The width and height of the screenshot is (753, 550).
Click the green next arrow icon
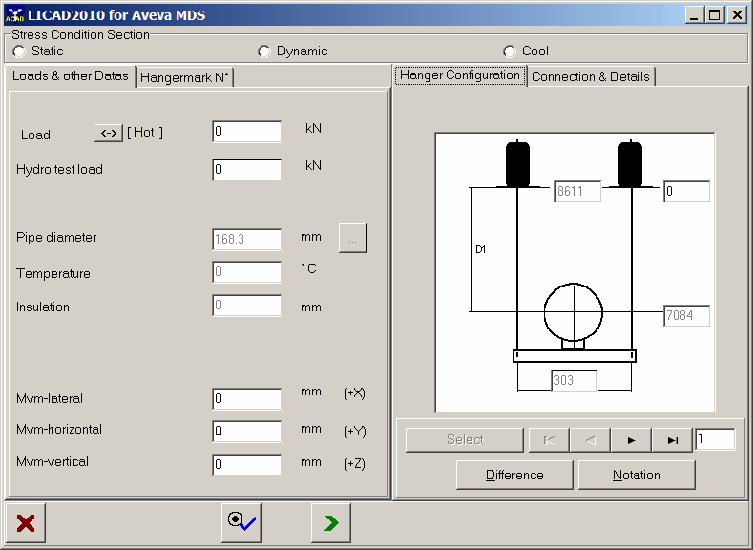(x=330, y=523)
